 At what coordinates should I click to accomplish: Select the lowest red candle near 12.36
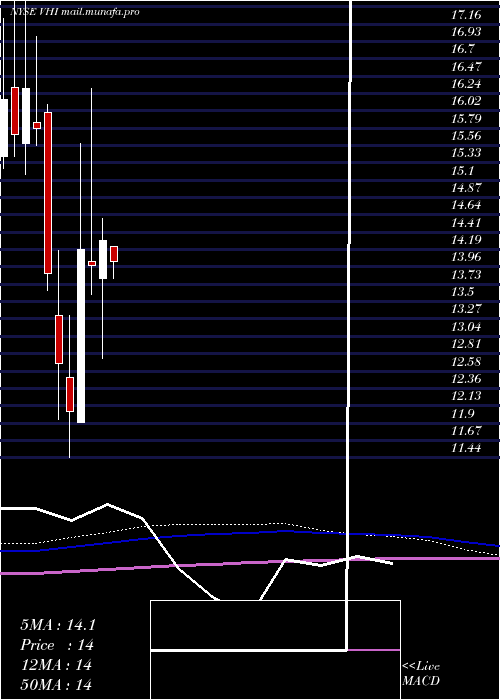[70, 394]
